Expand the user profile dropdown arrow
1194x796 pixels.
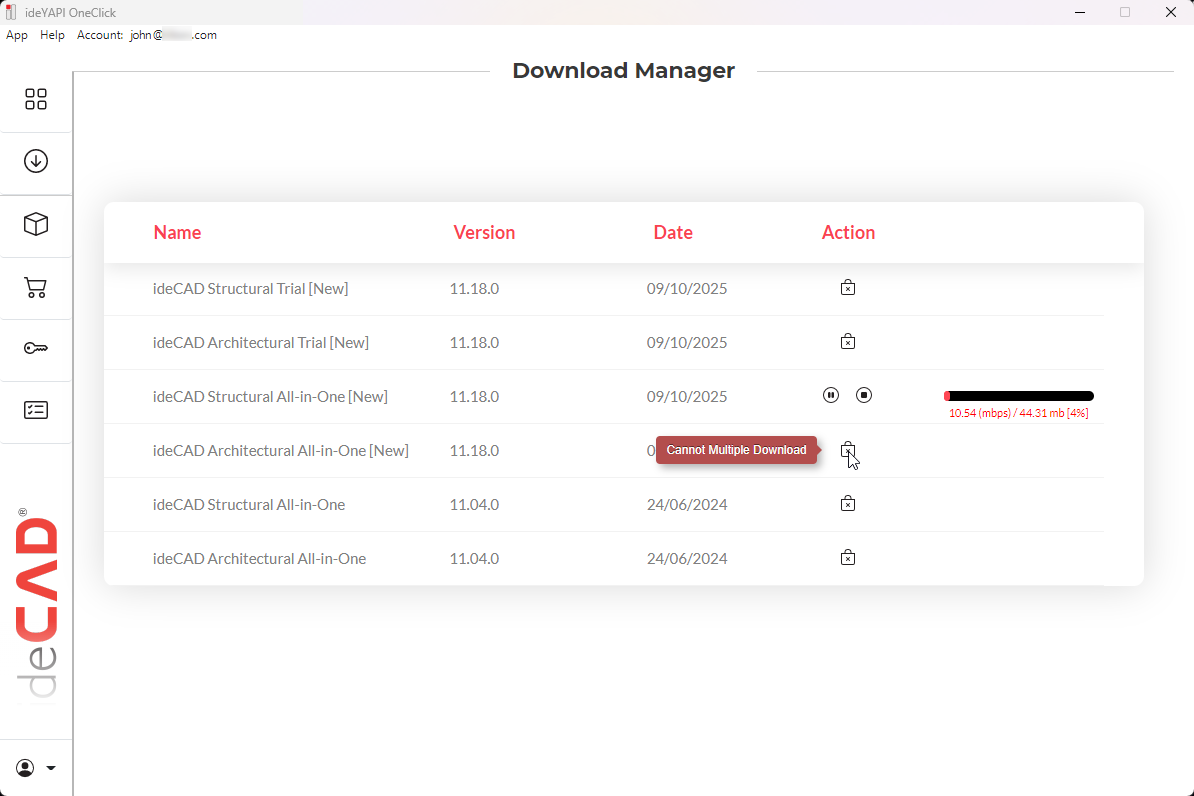click(51, 768)
